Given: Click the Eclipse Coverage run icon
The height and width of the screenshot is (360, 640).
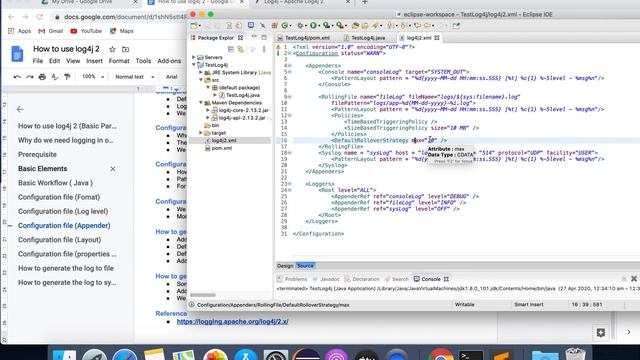Looking at the screenshot, I should point(326,25).
